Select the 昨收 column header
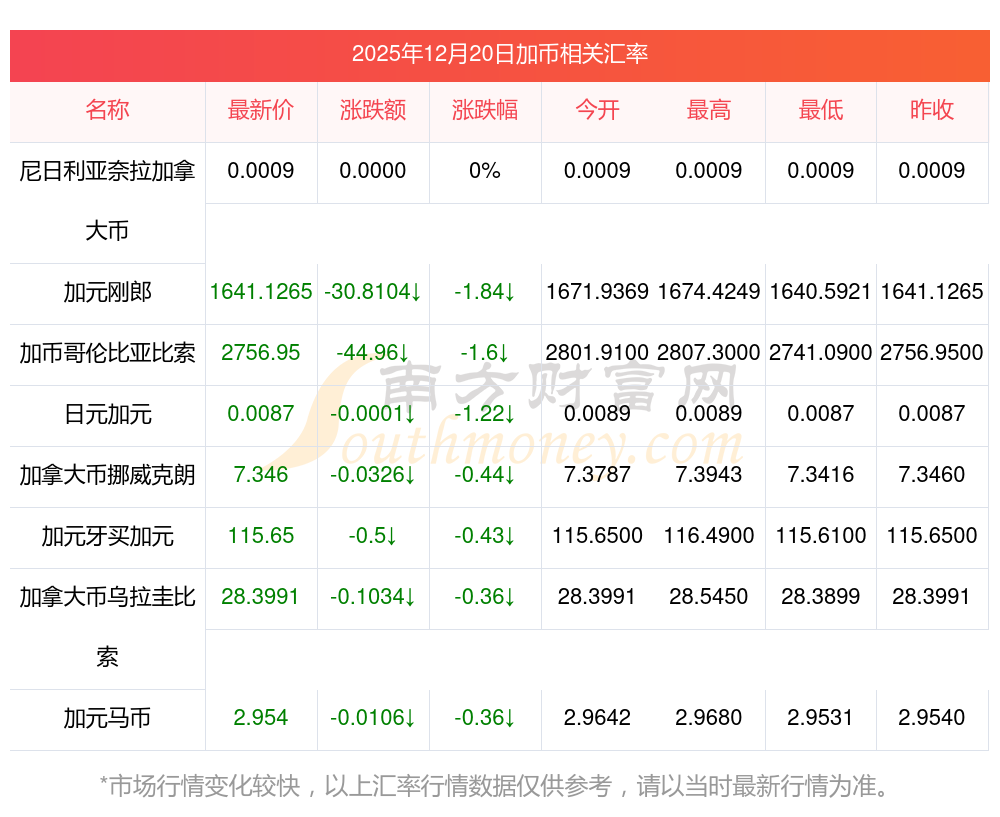This screenshot has width=1000, height=817. click(x=932, y=110)
